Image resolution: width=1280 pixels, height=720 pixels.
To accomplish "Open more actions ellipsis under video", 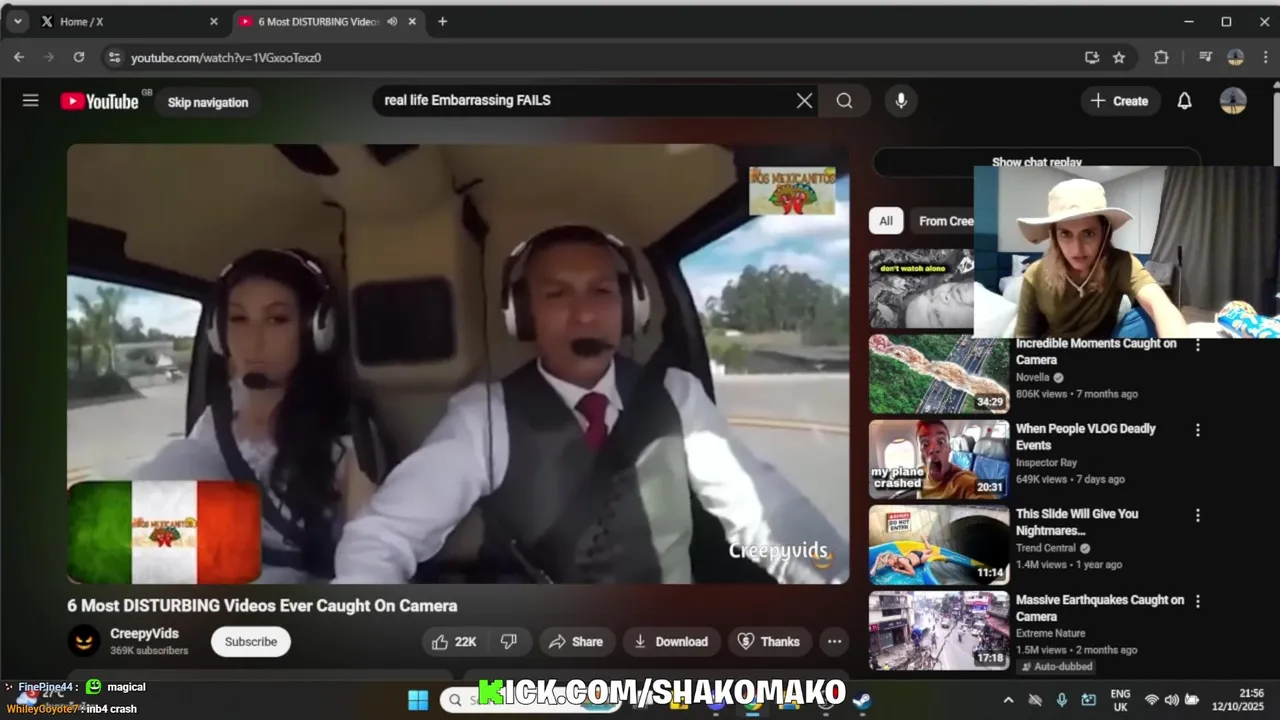I will click(x=834, y=642).
